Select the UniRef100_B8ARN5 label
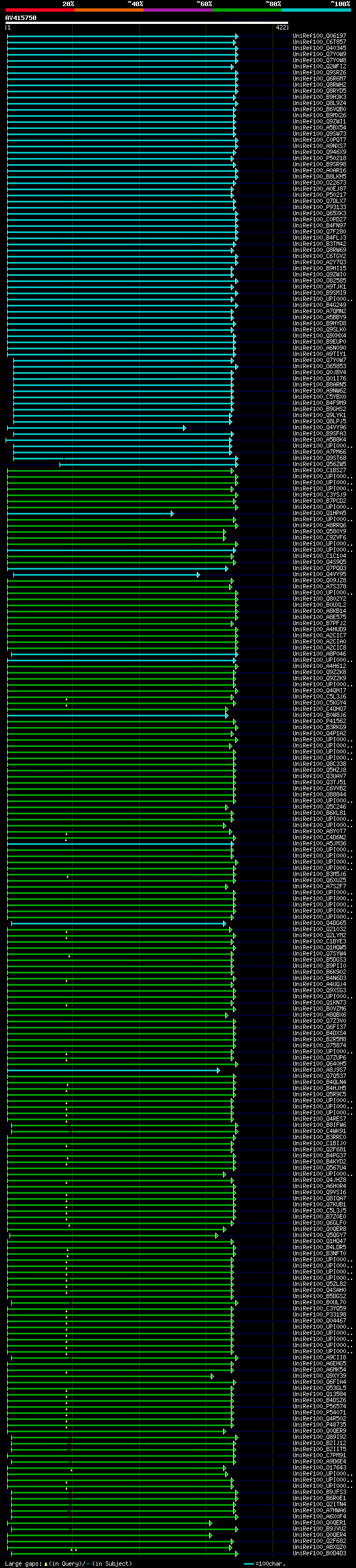The image size is (356, 1568). [319, 384]
